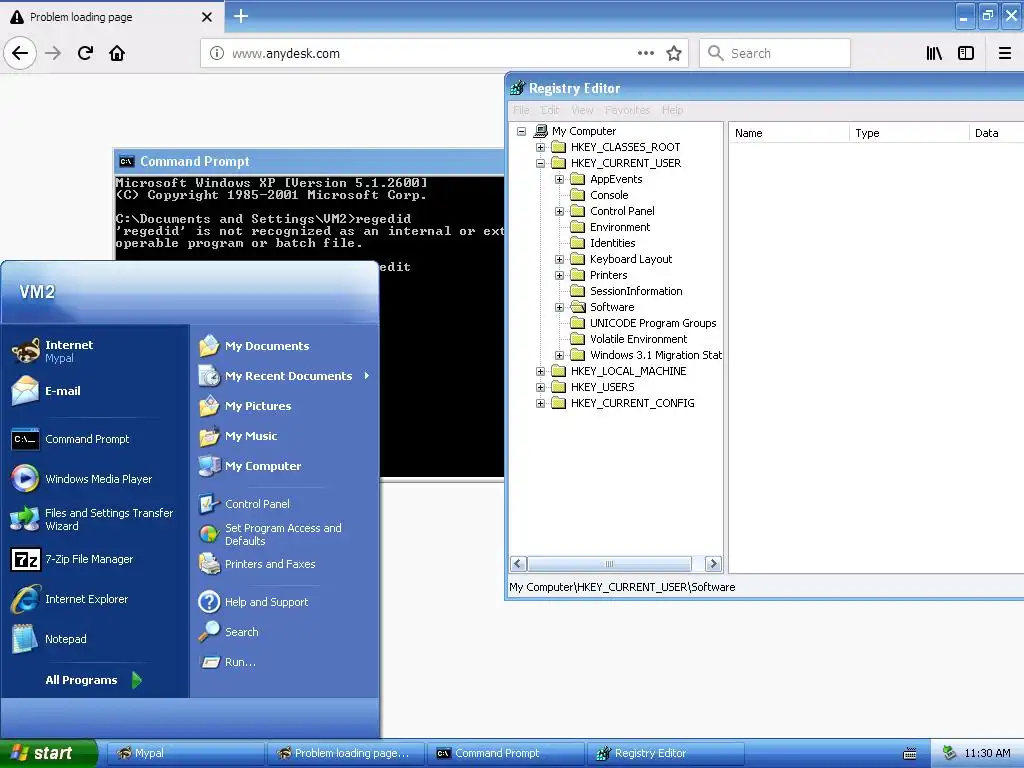Select SessionInformation registry key
This screenshot has width=1024, height=768.
point(636,291)
